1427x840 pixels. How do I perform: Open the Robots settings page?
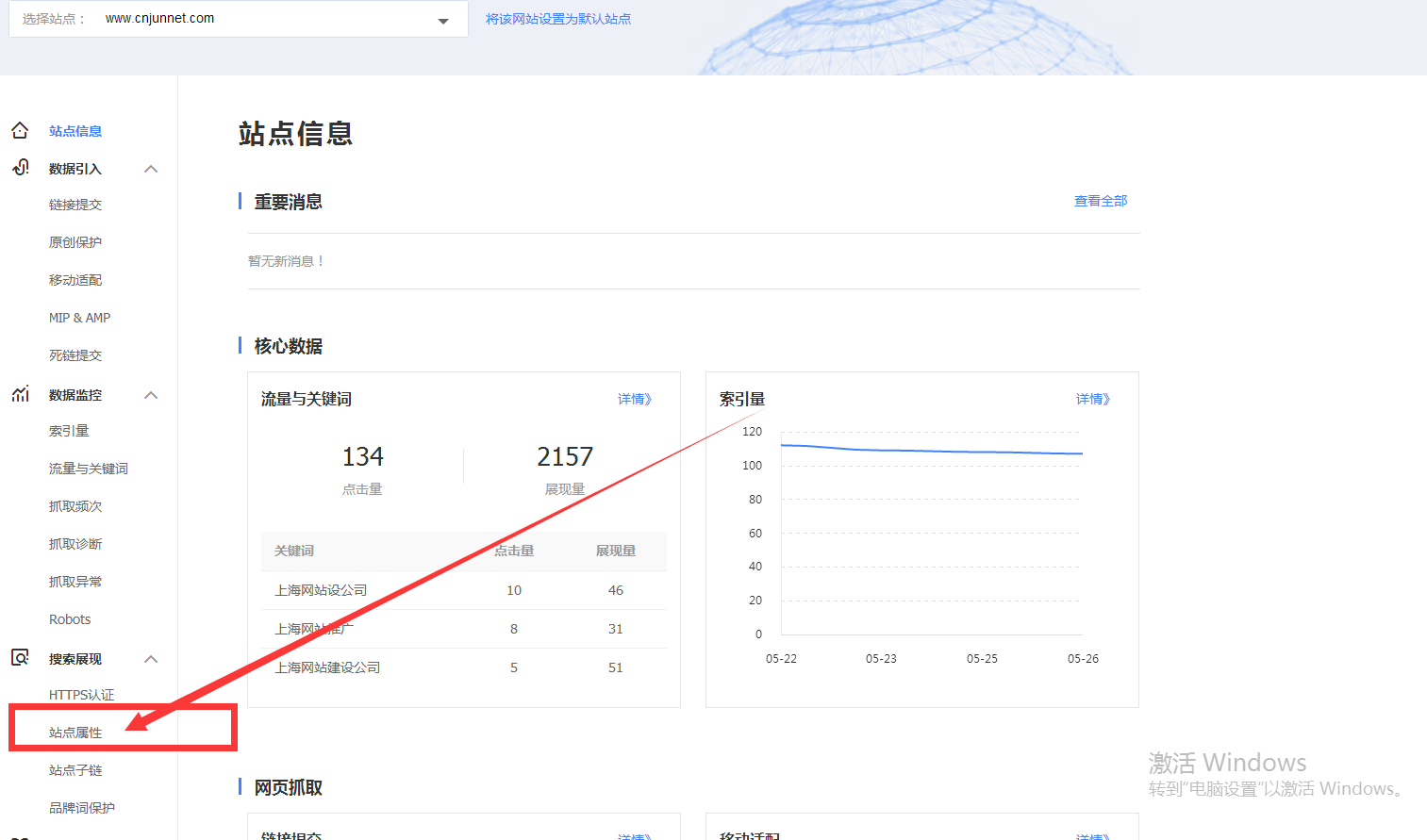coord(69,618)
